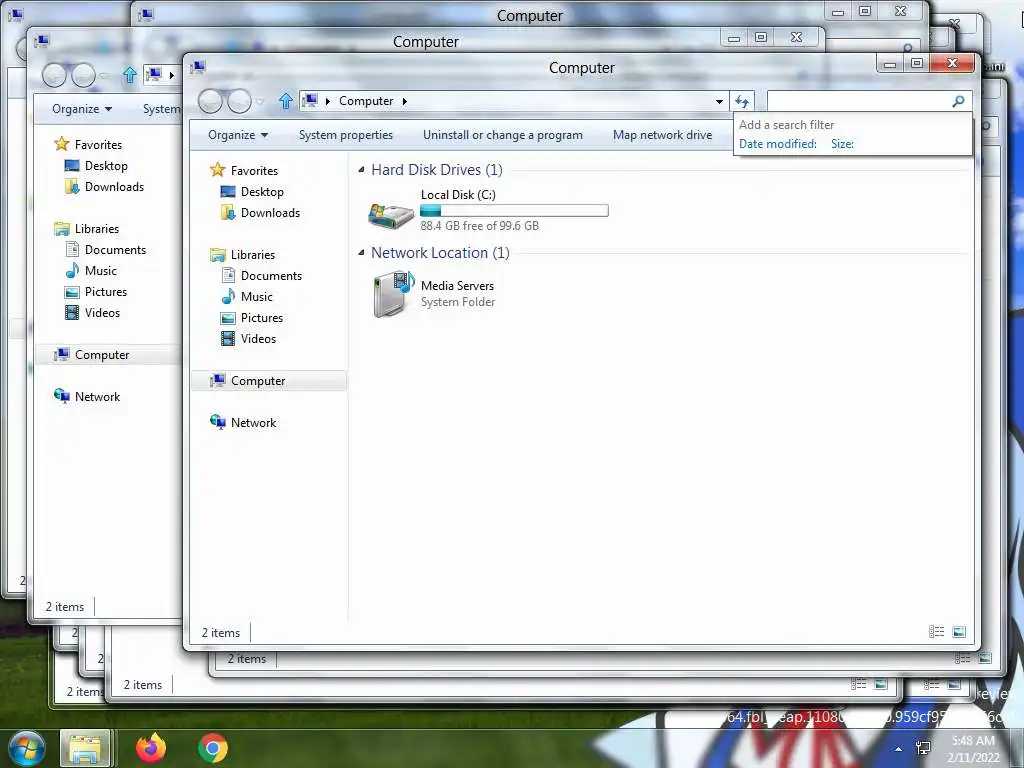
Task: Click the 'System Folder' label under Media Servers
Action: click(x=458, y=302)
